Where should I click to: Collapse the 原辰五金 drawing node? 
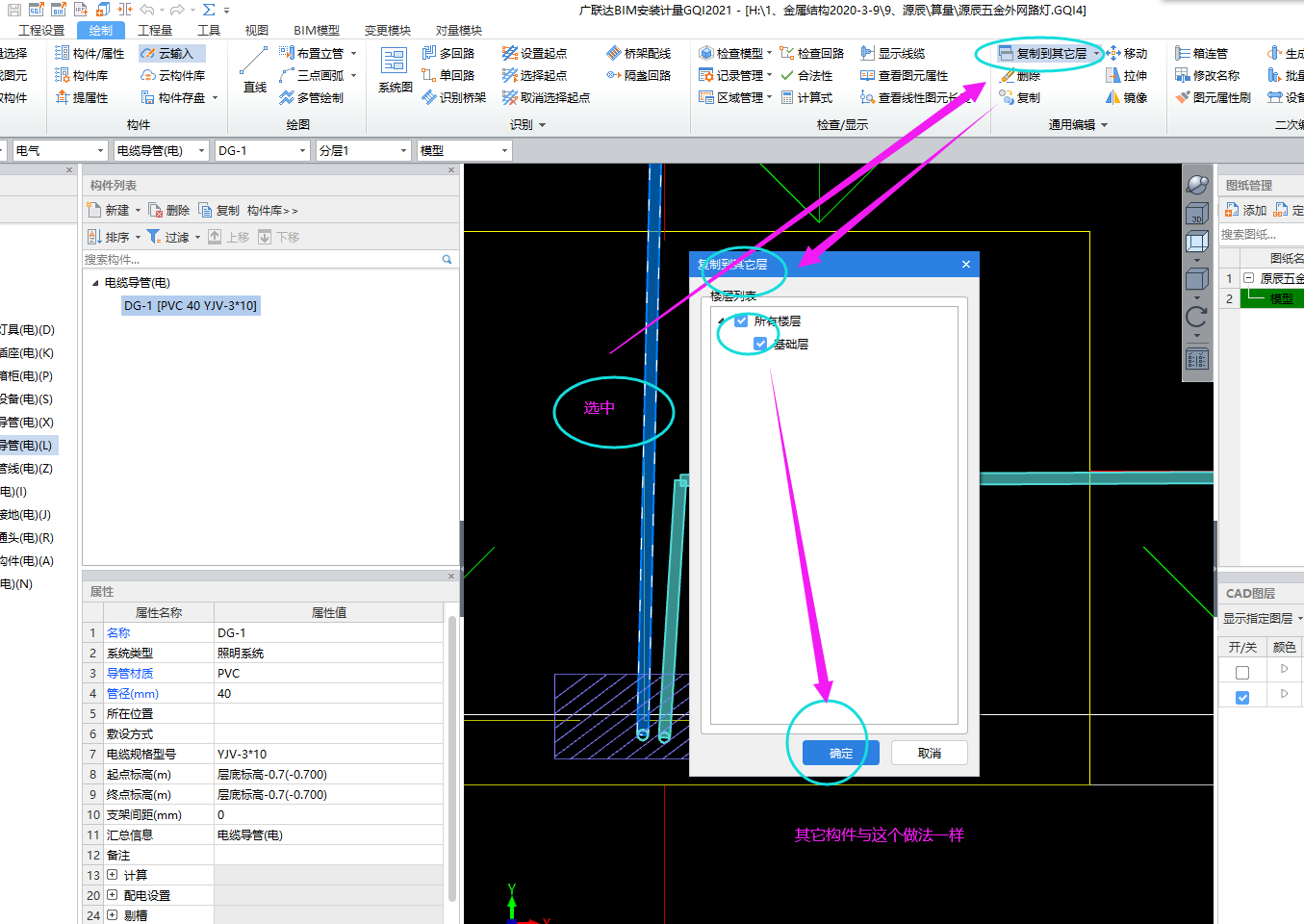click(1248, 278)
